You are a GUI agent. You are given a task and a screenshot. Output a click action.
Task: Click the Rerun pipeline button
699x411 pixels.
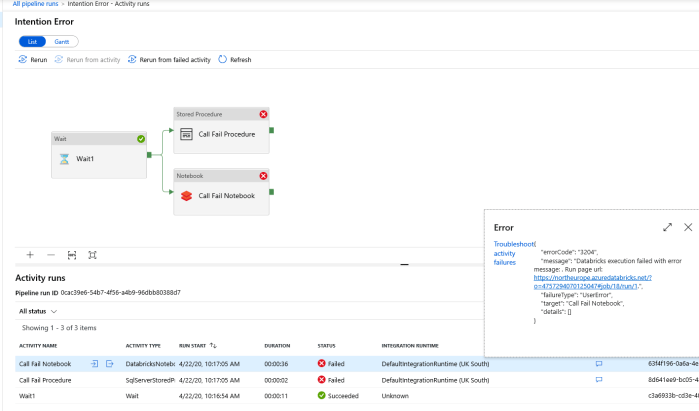click(33, 59)
